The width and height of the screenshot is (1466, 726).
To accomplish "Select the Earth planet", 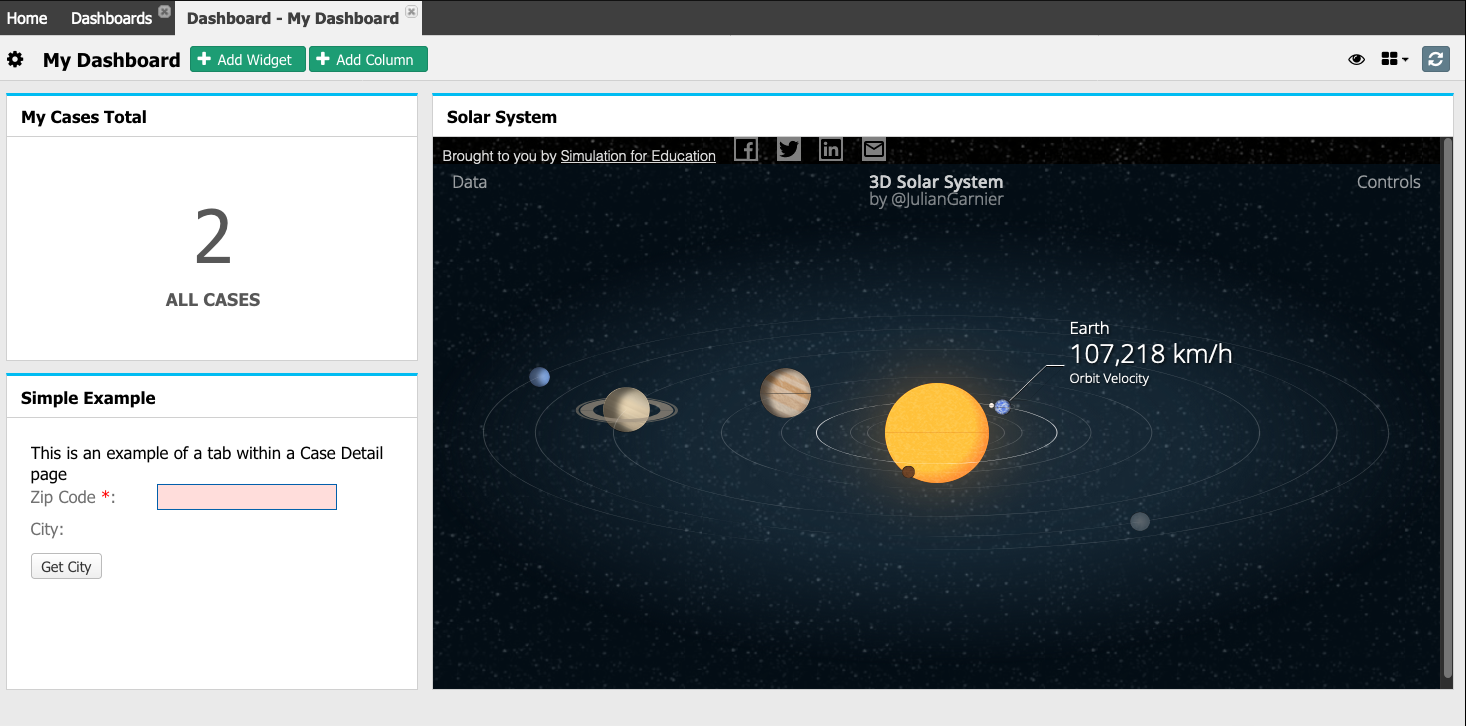I will (x=1002, y=406).
